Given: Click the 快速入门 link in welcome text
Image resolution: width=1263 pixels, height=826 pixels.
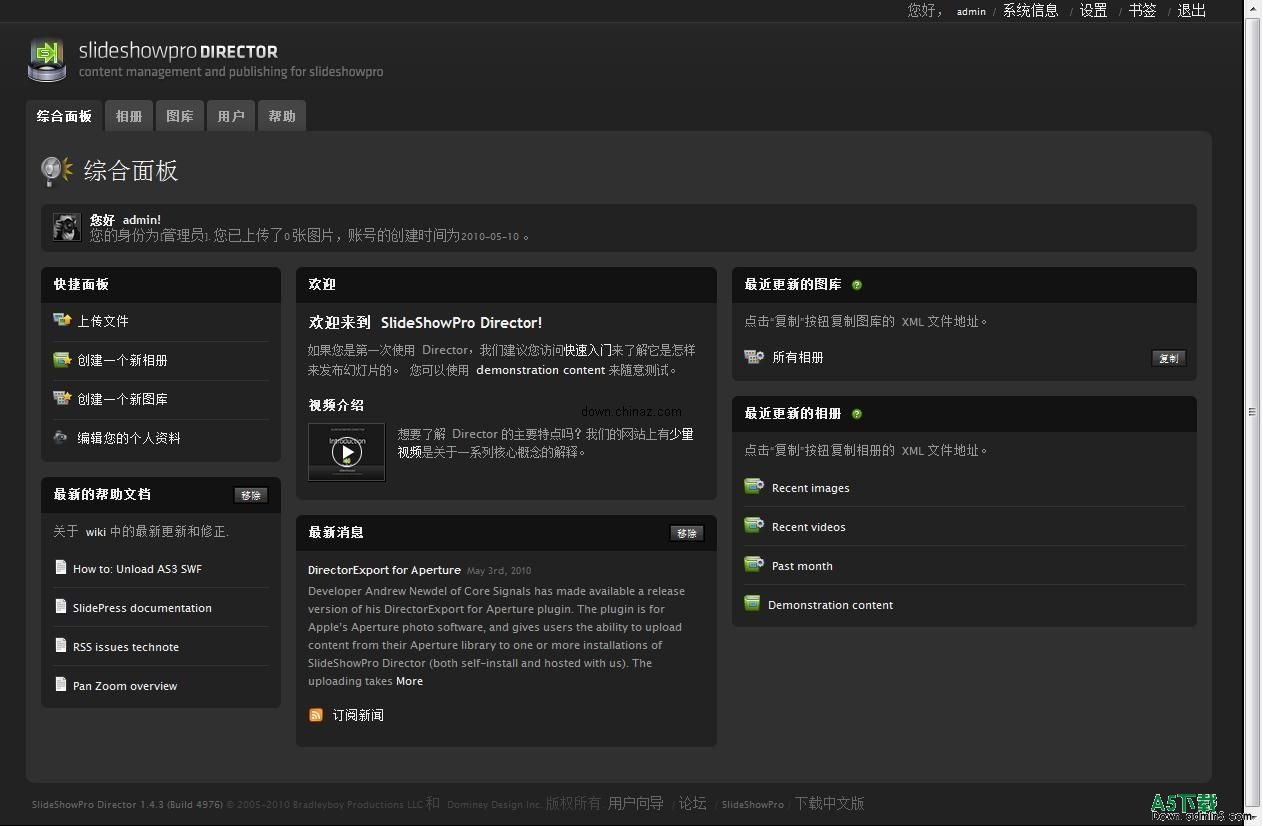Looking at the screenshot, I should click(x=588, y=350).
